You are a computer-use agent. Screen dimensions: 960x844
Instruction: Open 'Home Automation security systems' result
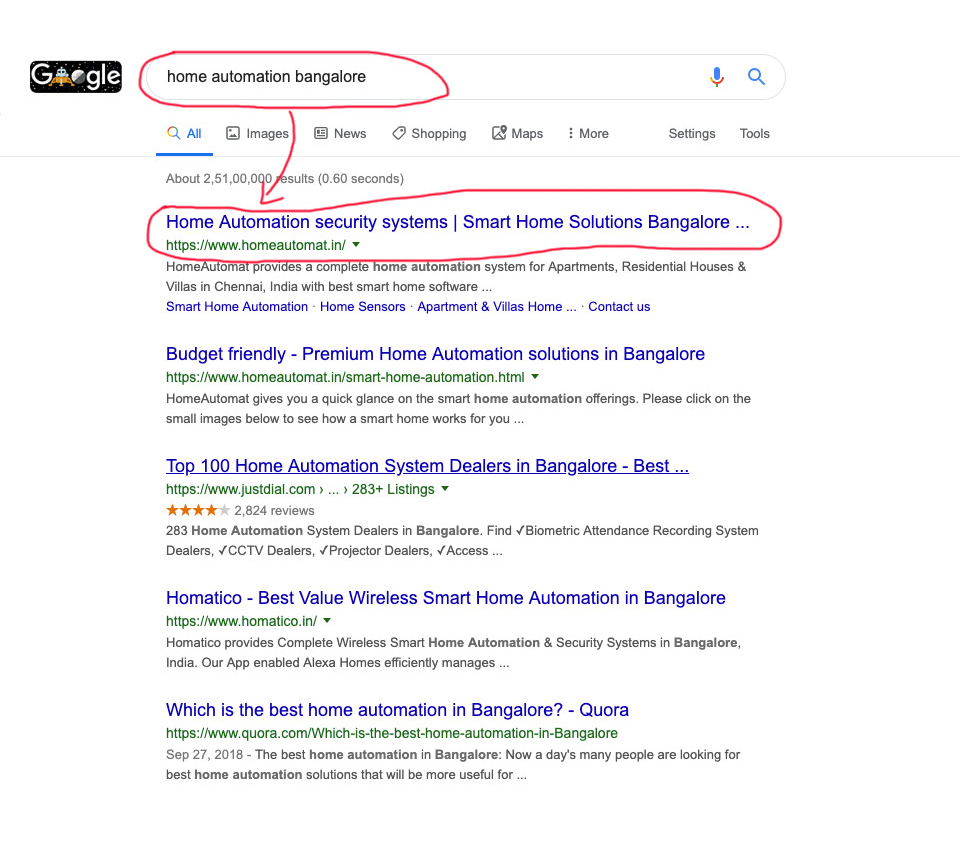[457, 222]
